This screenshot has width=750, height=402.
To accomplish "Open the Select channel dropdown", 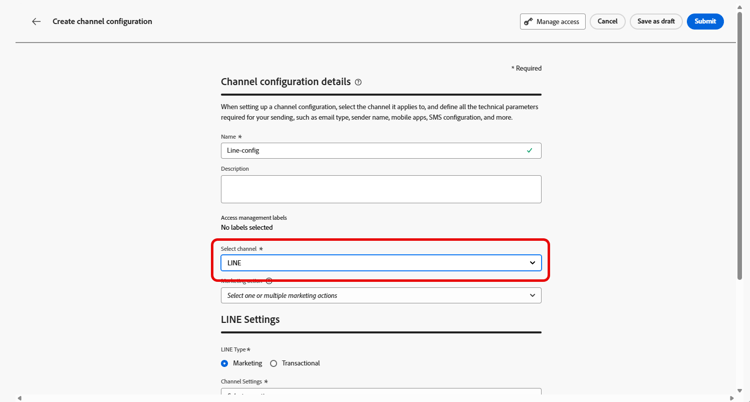I will coord(380,263).
